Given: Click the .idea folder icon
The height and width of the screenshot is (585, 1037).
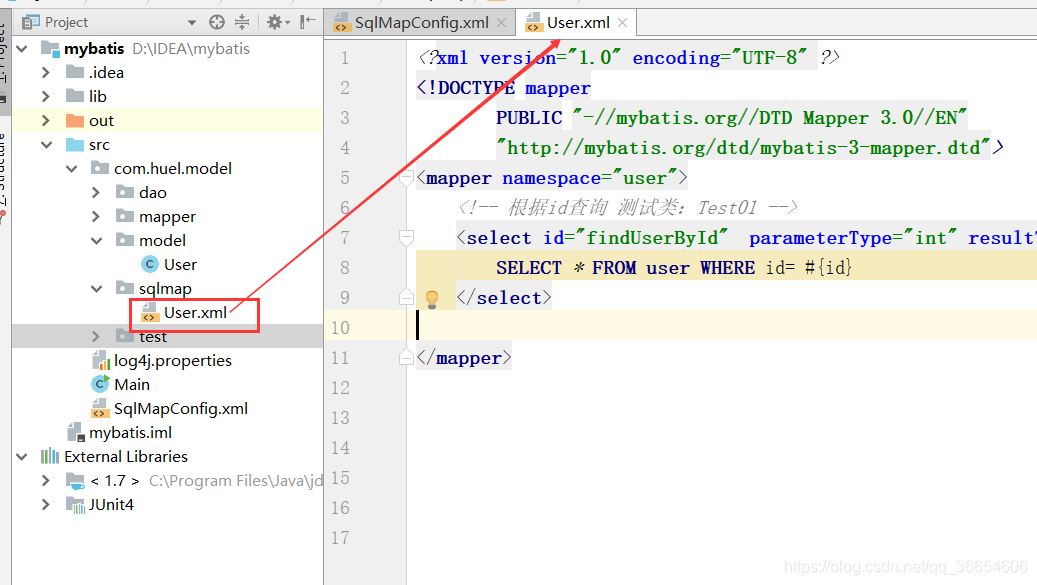Looking at the screenshot, I should [x=75, y=72].
